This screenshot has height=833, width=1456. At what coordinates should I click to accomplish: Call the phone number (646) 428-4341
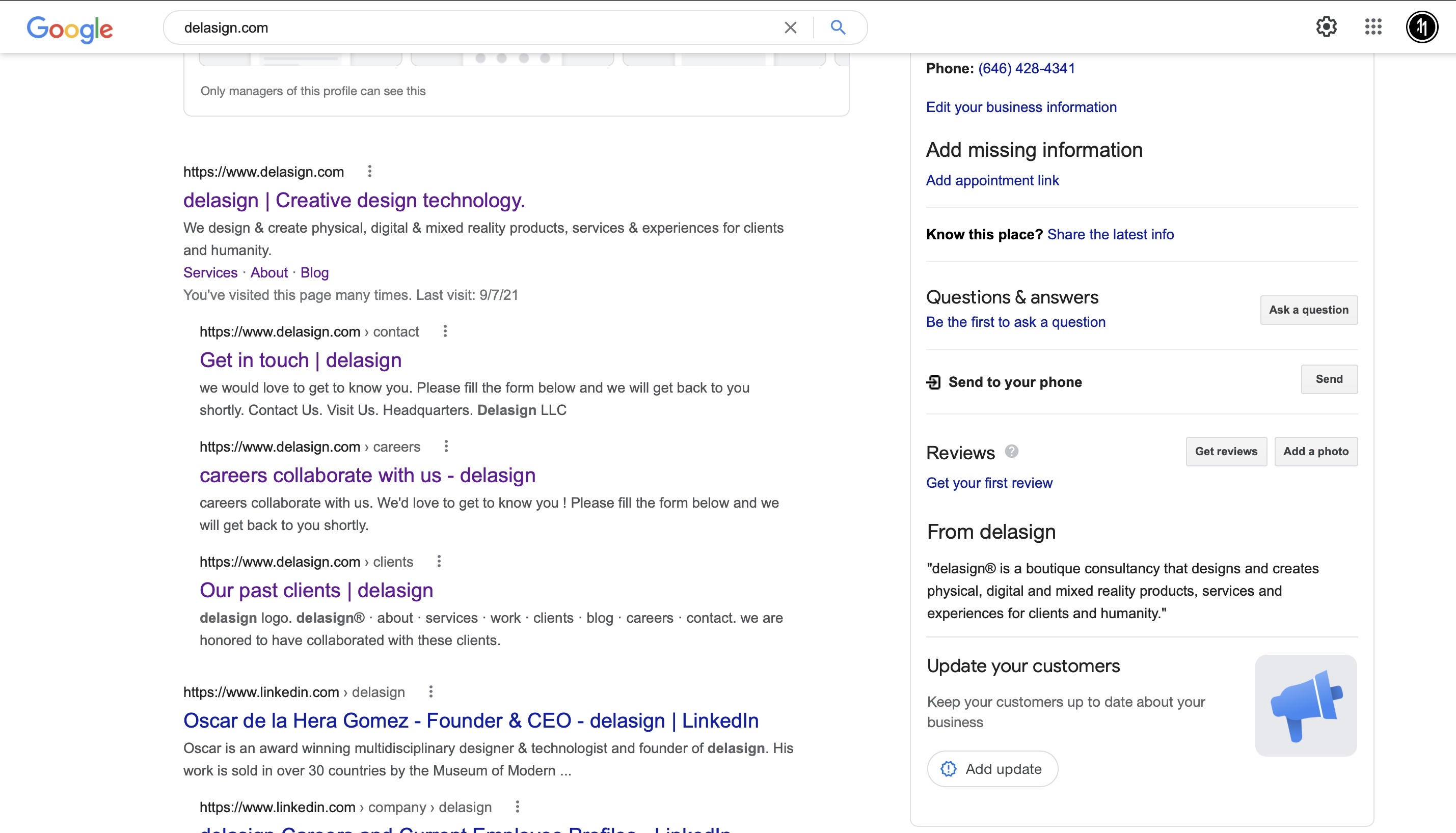pyautogui.click(x=1027, y=69)
